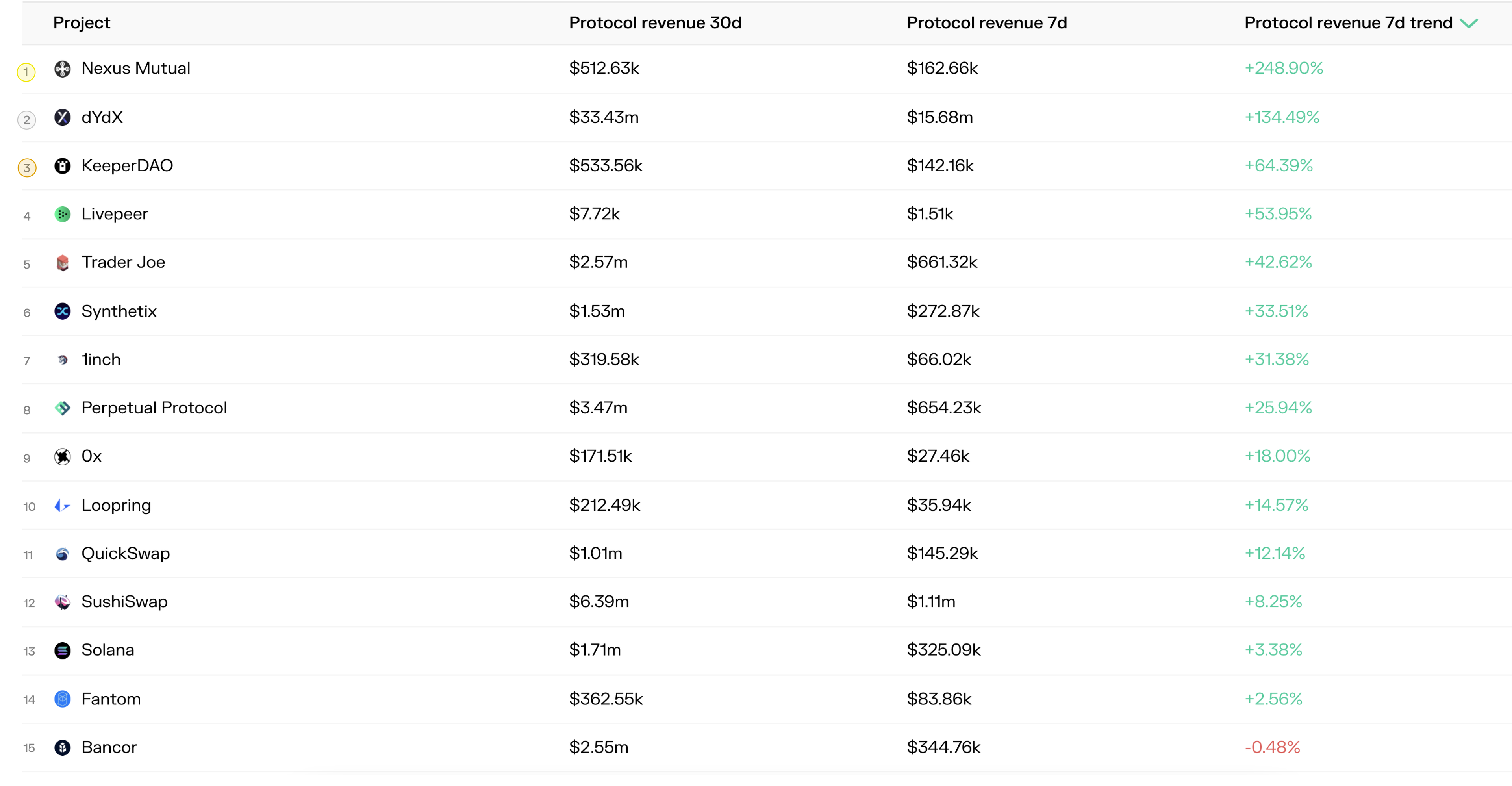
Task: Sort by Protocol revenue 30d column
Action: [x=655, y=23]
